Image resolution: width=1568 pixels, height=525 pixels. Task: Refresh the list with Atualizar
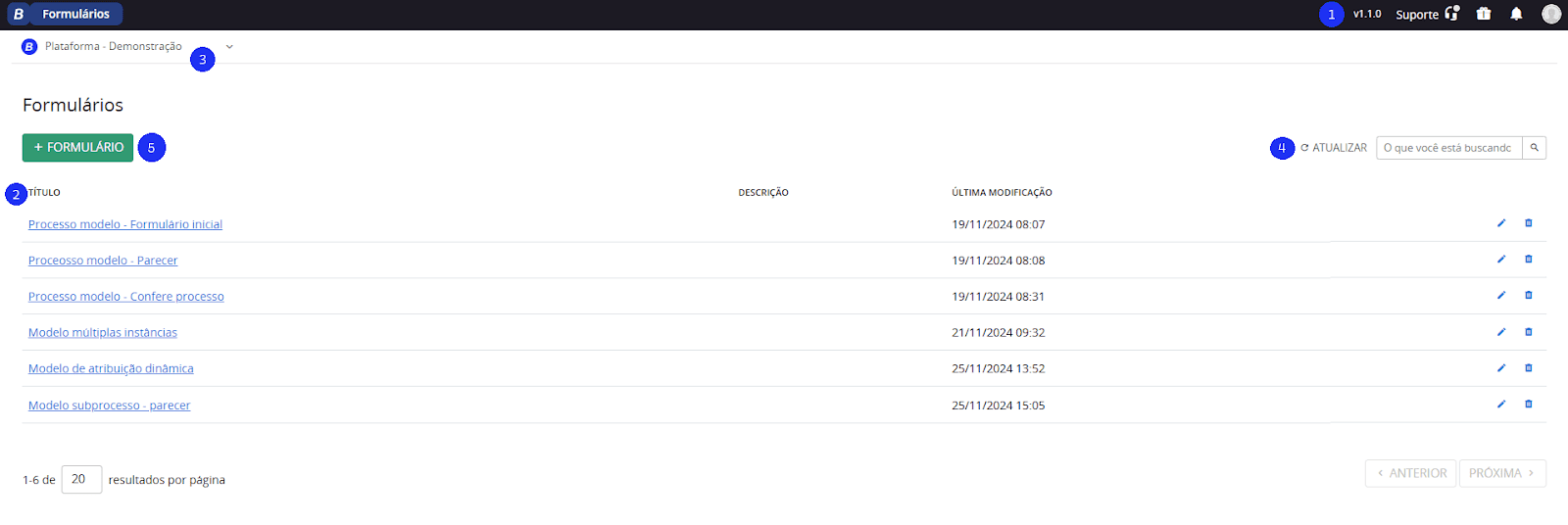(1334, 148)
